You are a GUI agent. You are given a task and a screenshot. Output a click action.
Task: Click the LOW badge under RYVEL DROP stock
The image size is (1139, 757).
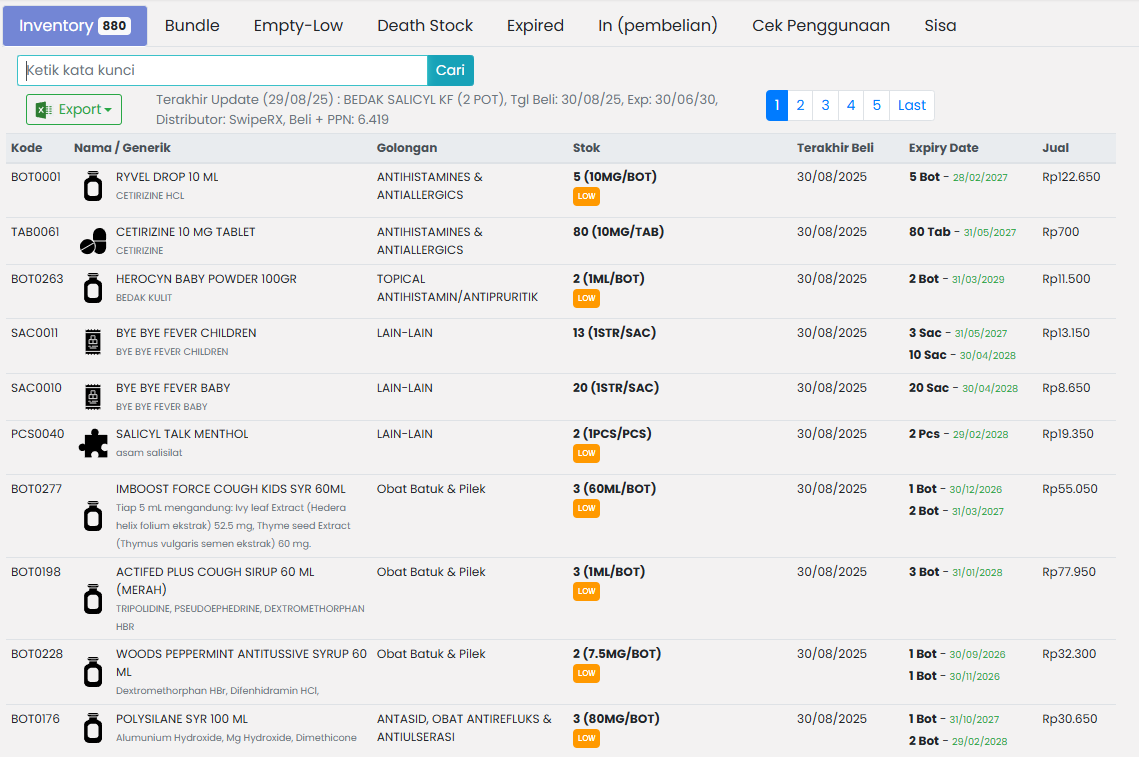[586, 197]
